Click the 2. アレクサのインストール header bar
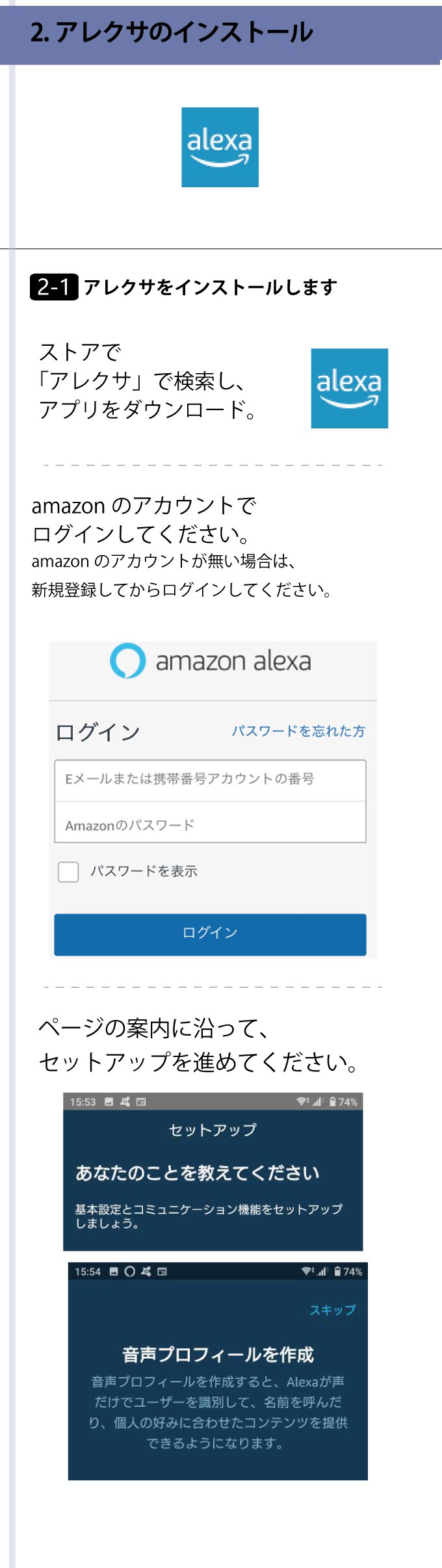The image size is (442, 1568). [x=220, y=34]
